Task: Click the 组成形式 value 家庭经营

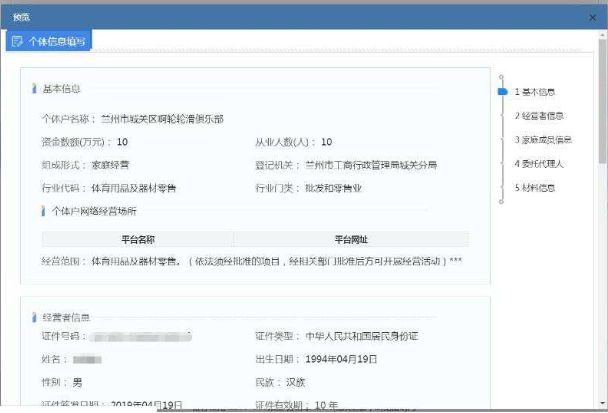Action: click(110, 165)
